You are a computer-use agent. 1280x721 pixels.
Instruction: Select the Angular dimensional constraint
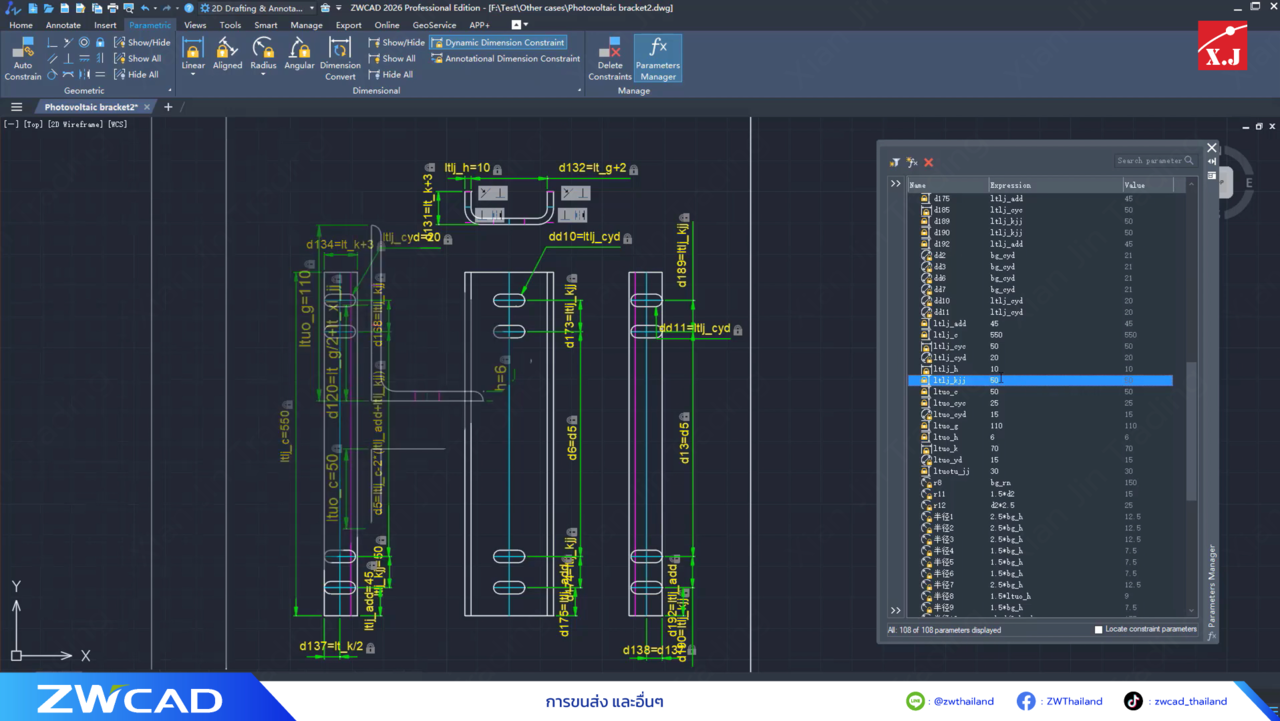point(299,53)
